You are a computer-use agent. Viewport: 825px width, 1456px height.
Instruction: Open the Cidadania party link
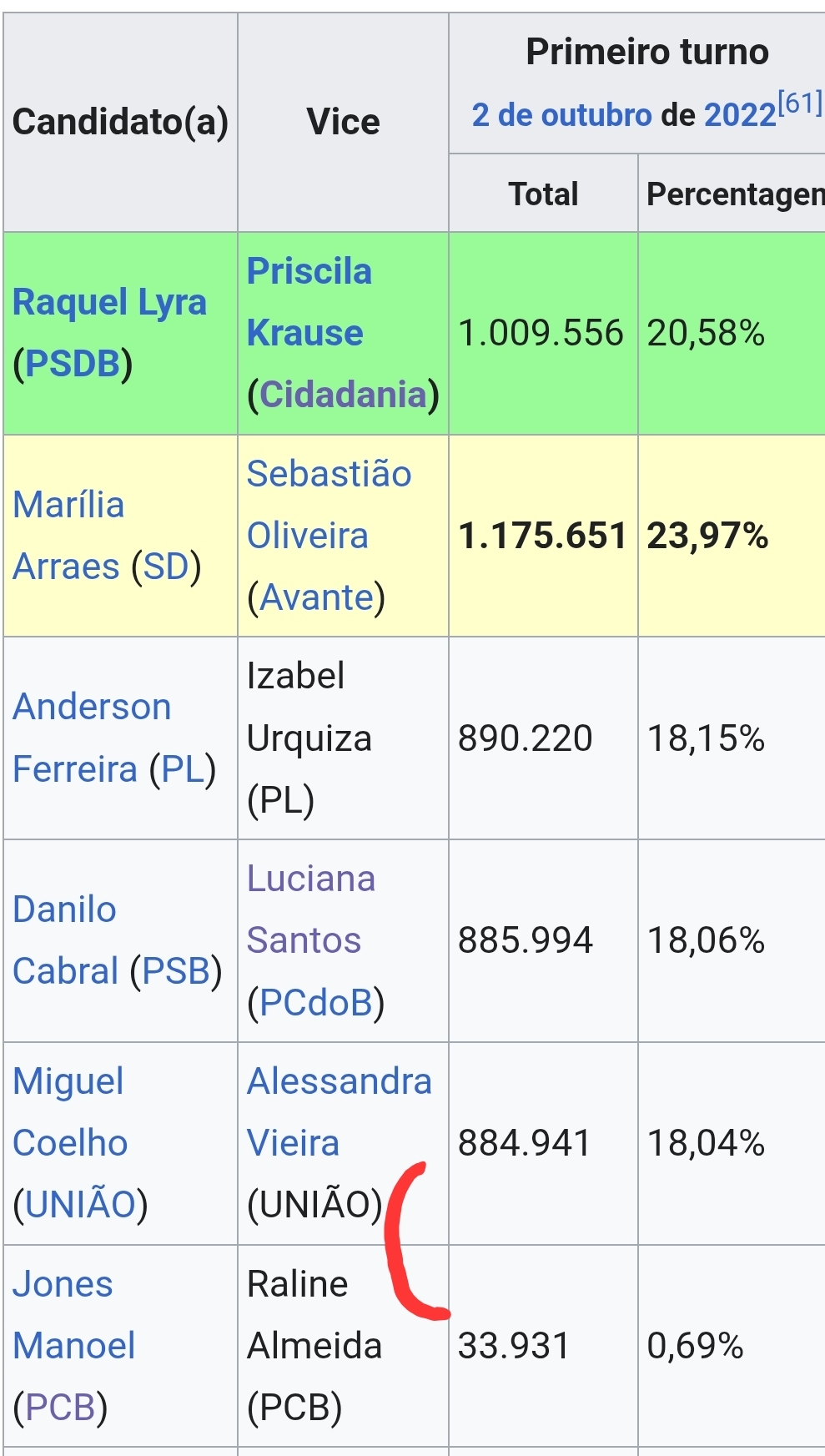point(343,394)
